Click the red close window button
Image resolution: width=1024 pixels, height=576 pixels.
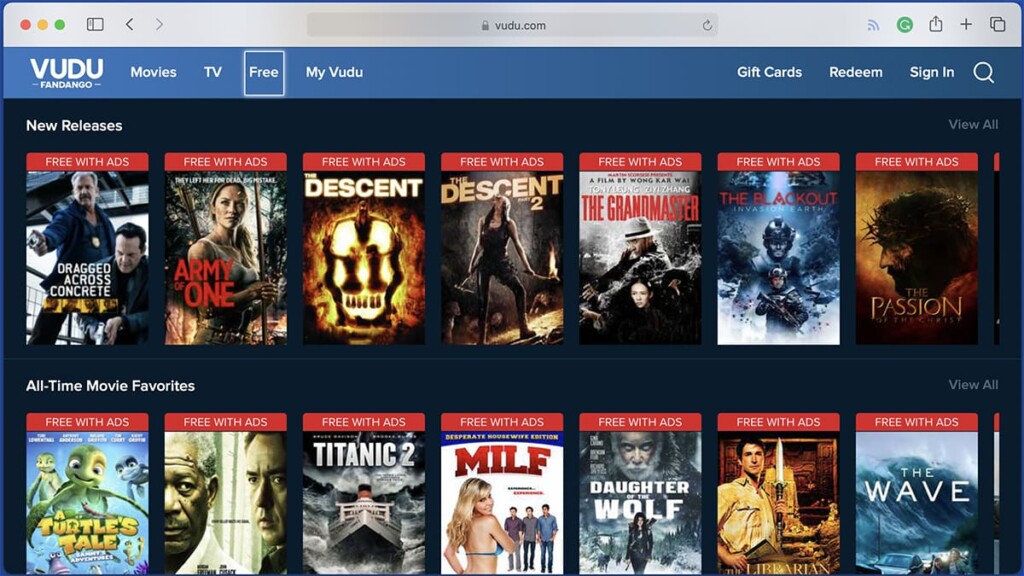[25, 25]
